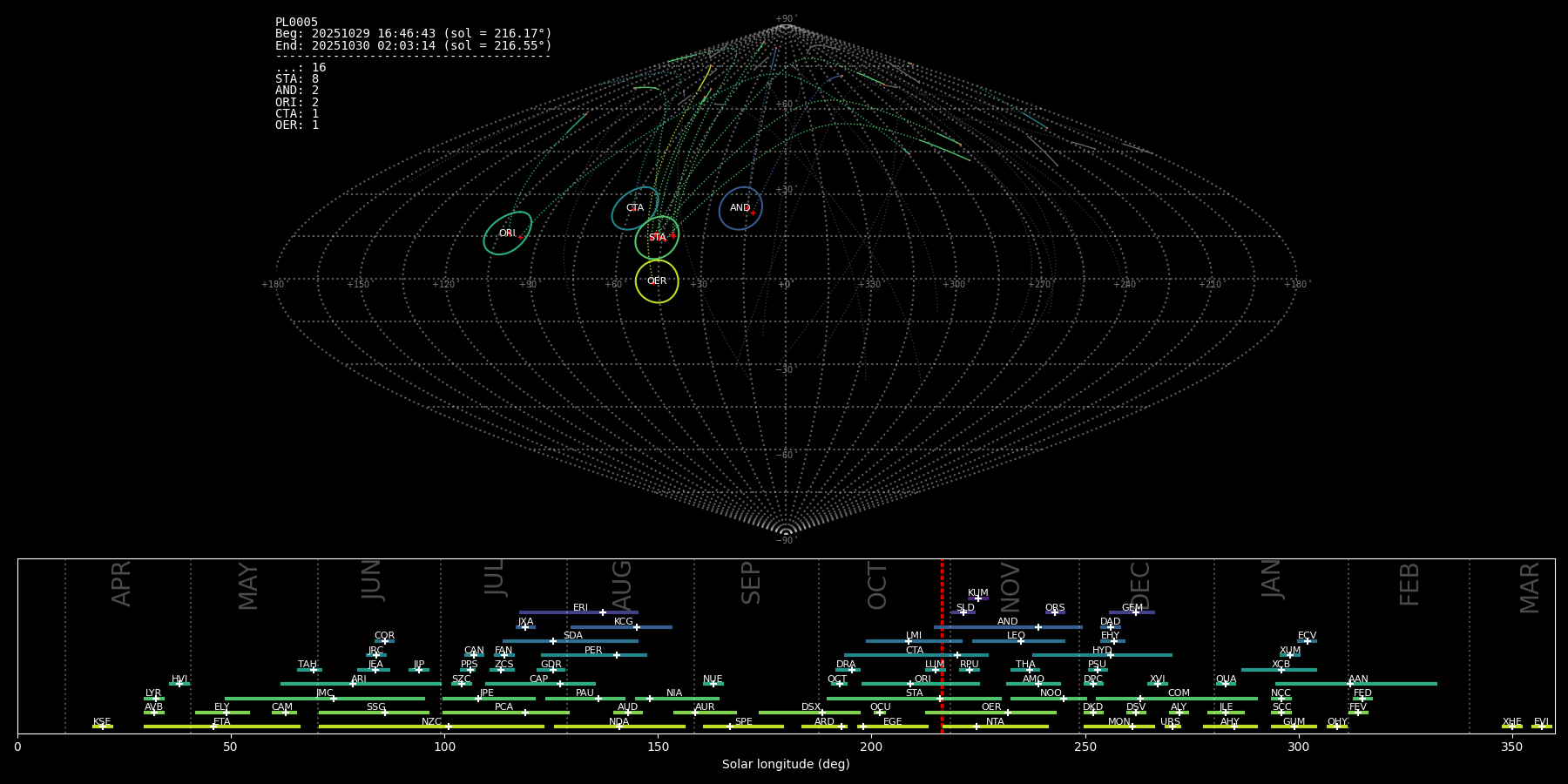Click the blue AND radiant circle

coord(740,208)
